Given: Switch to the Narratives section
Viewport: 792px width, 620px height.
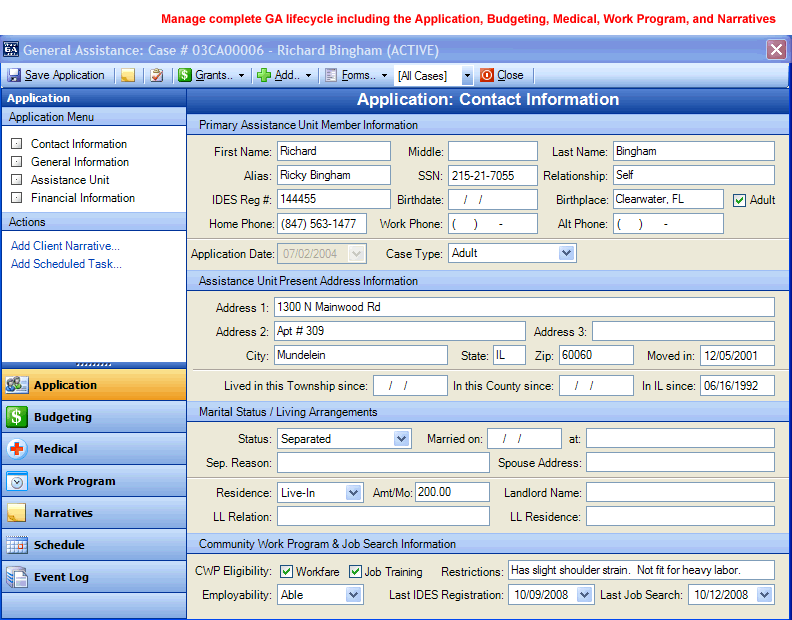Looking at the screenshot, I should (x=94, y=513).
